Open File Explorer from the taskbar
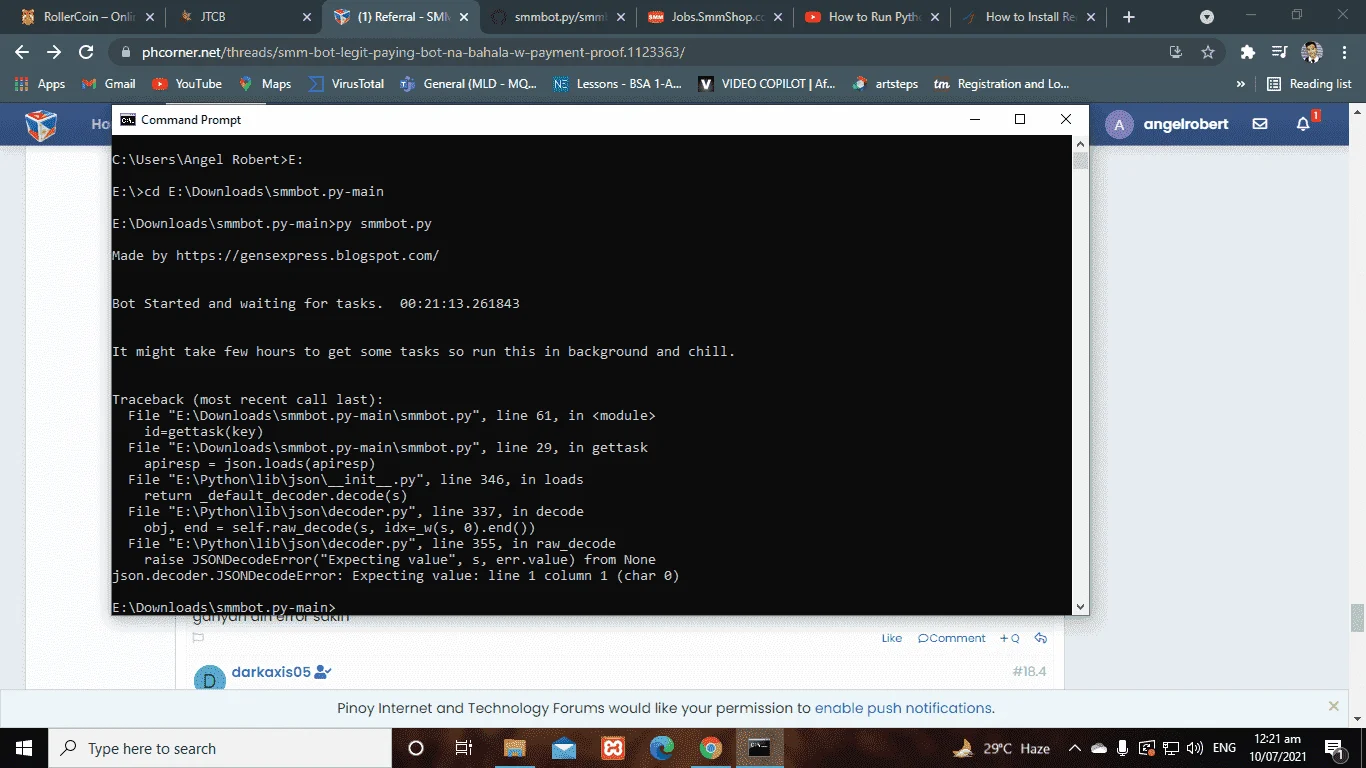 coord(514,748)
